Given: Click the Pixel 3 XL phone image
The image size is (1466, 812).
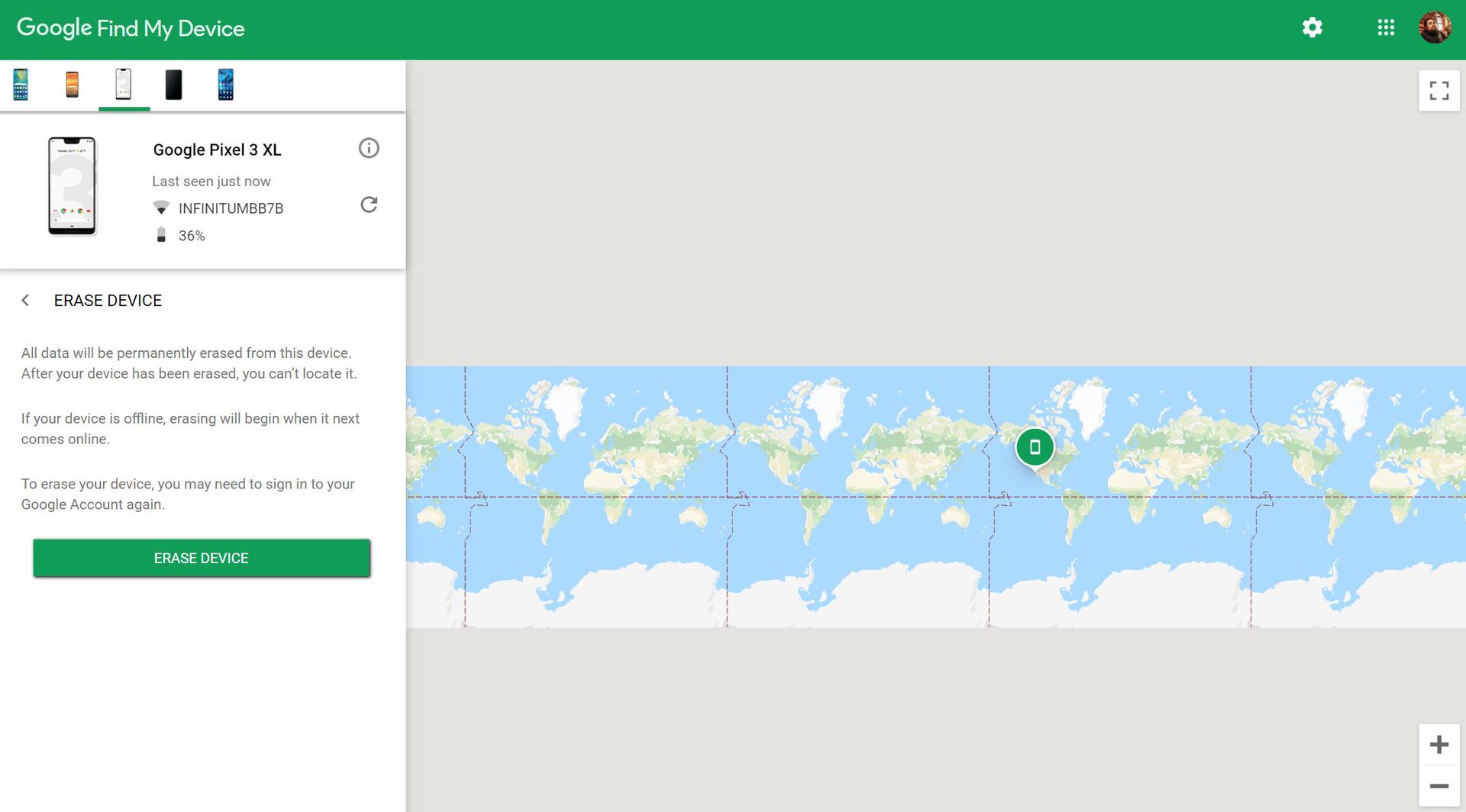Looking at the screenshot, I should (x=72, y=186).
